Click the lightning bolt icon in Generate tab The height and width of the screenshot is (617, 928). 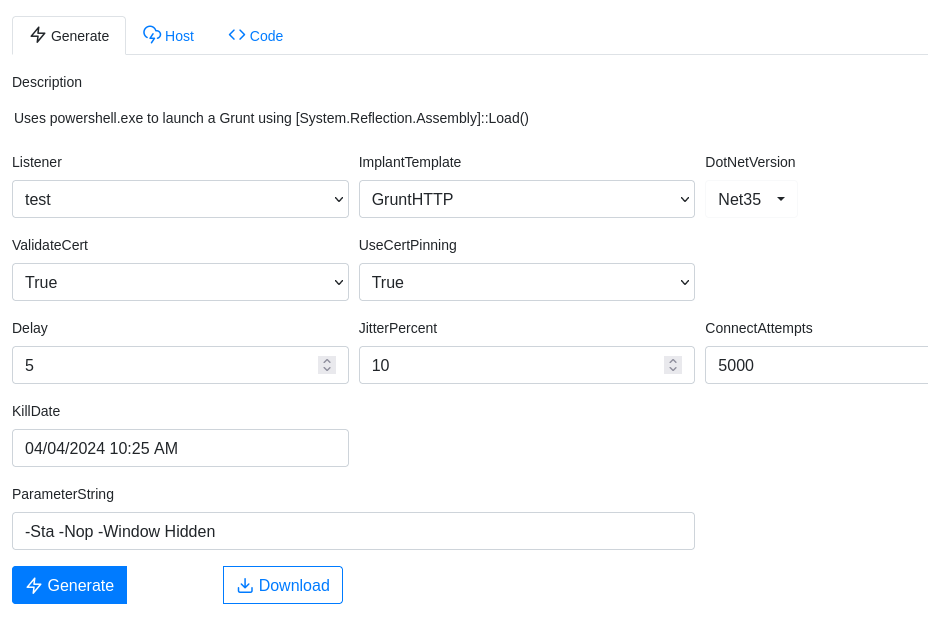[x=38, y=35]
